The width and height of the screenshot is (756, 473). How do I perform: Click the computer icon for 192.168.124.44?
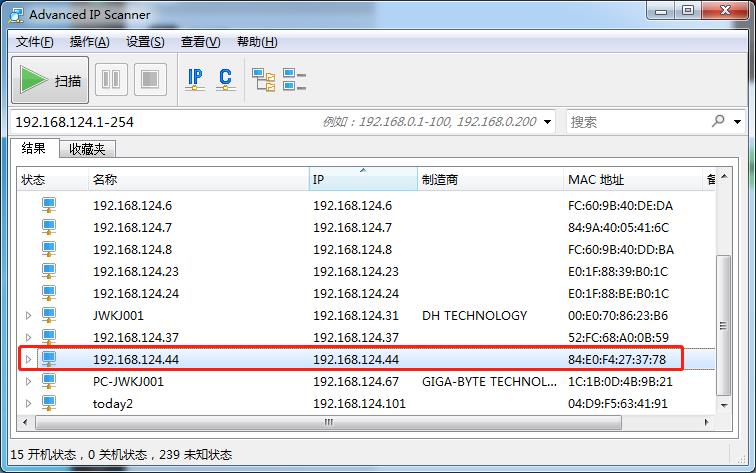click(49, 359)
